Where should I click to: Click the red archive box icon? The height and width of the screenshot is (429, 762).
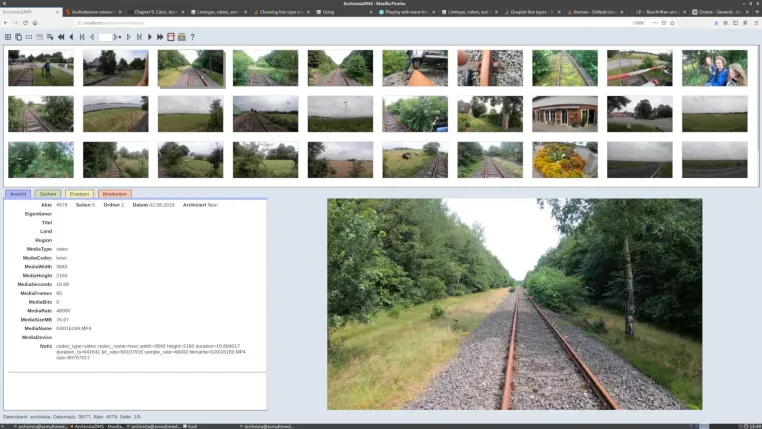[171, 37]
